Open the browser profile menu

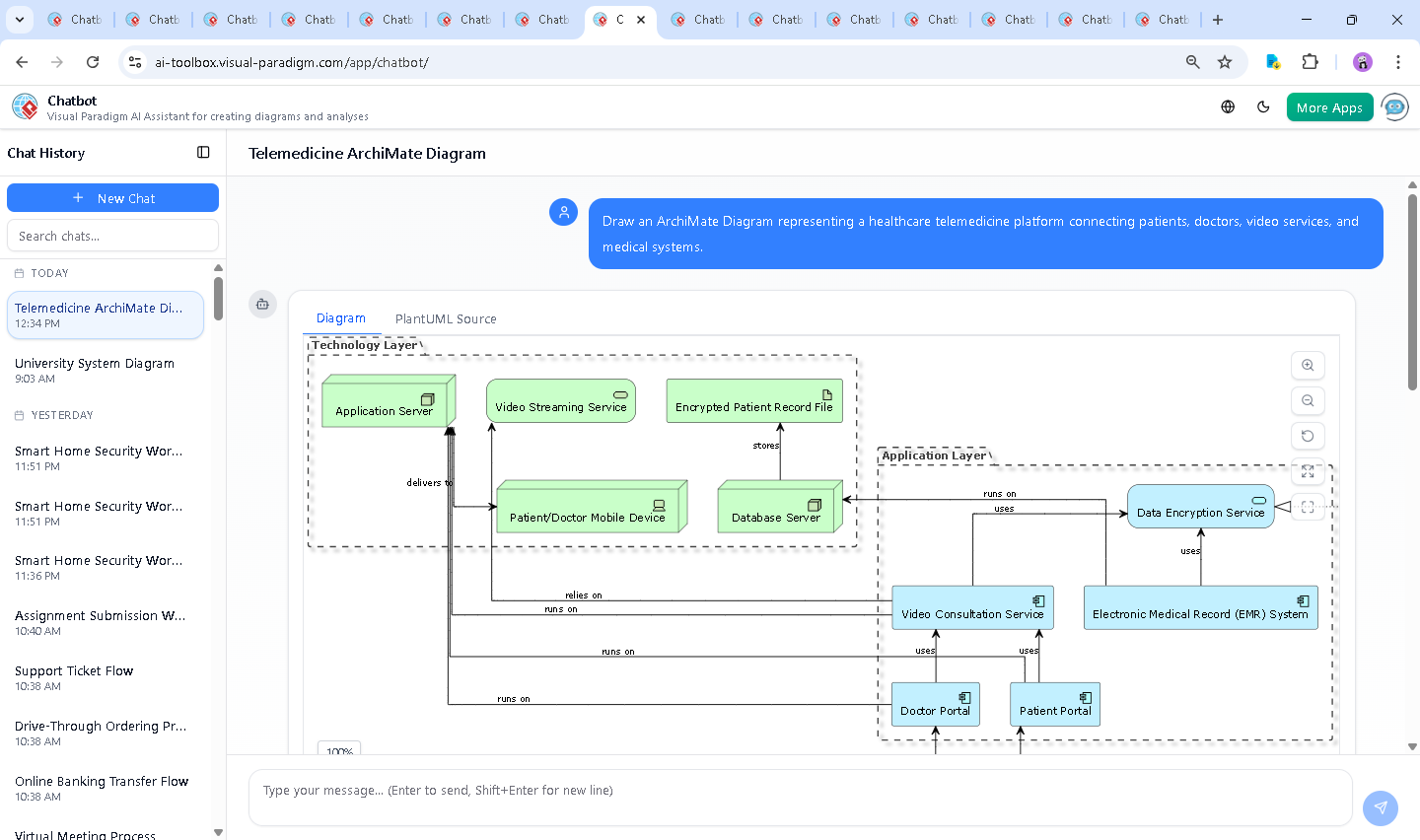tap(1362, 62)
